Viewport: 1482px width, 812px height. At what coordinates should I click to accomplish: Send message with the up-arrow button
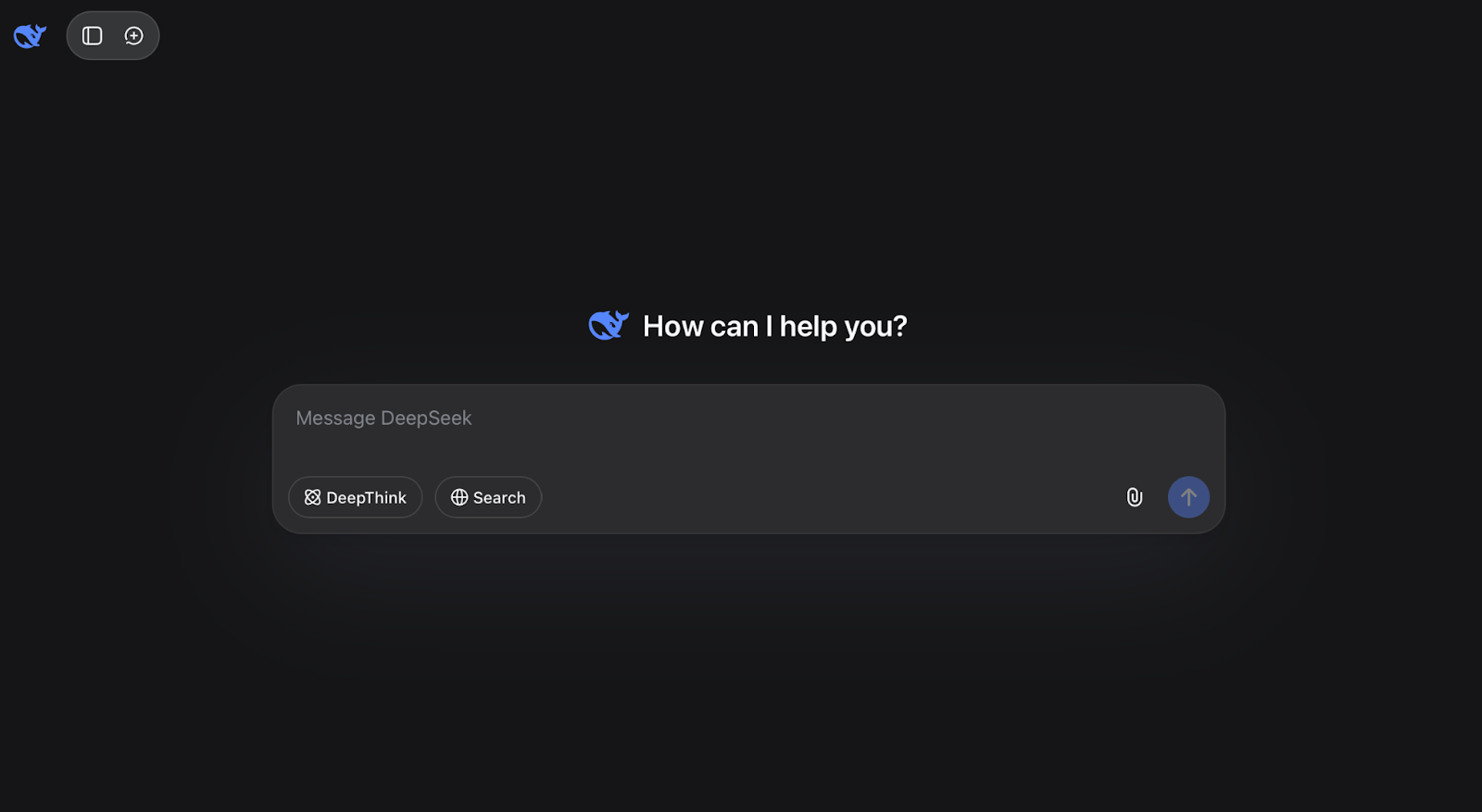[1188, 497]
